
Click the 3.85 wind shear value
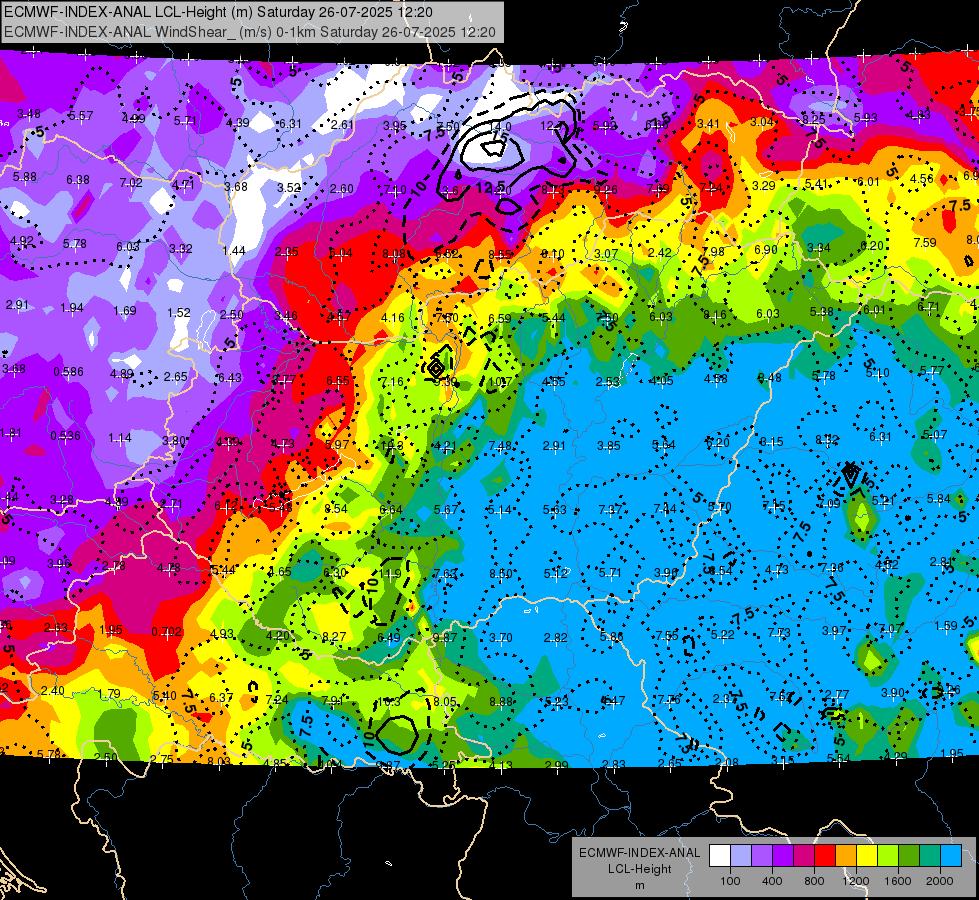[609, 445]
